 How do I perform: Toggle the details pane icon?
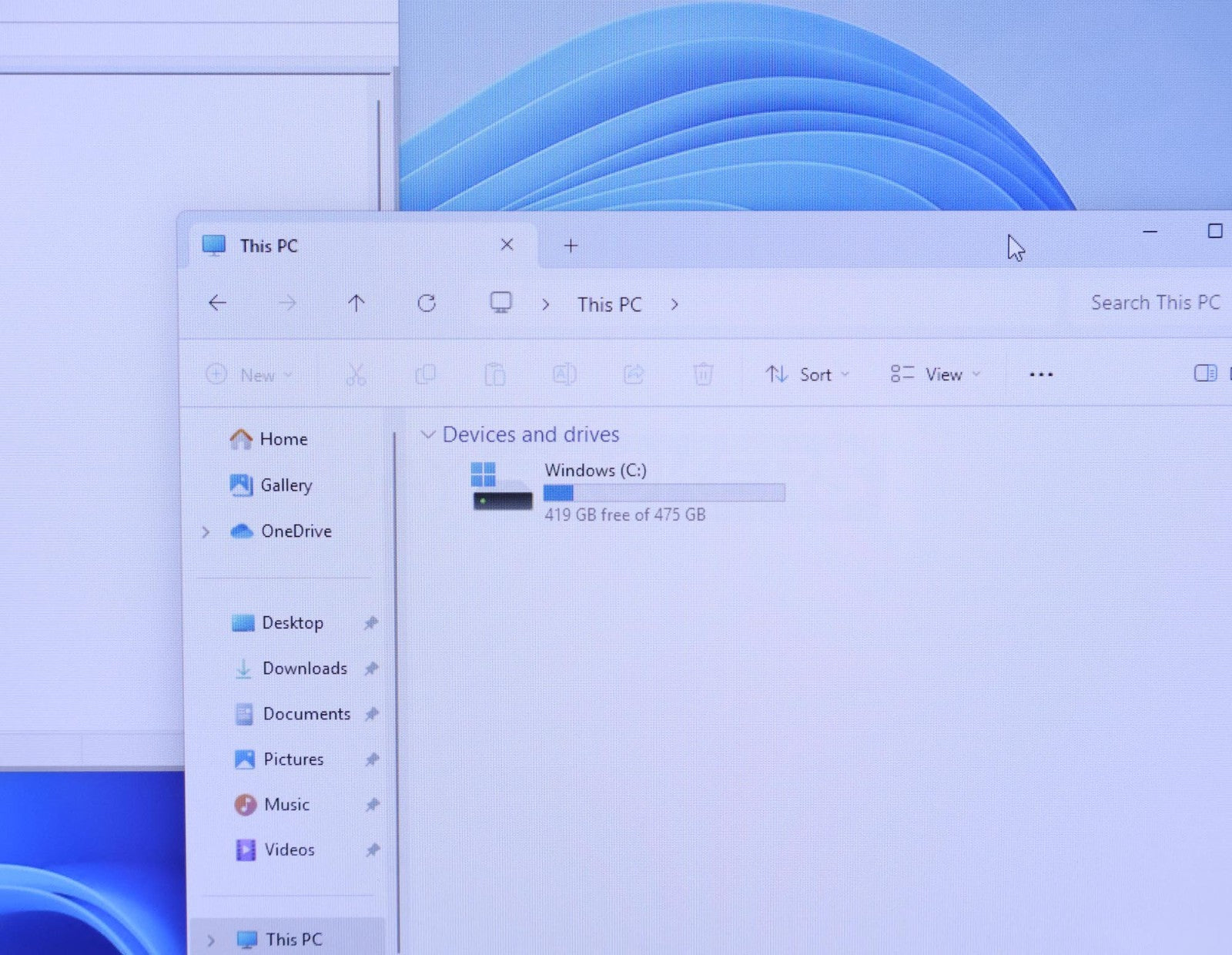pyautogui.click(x=1204, y=374)
